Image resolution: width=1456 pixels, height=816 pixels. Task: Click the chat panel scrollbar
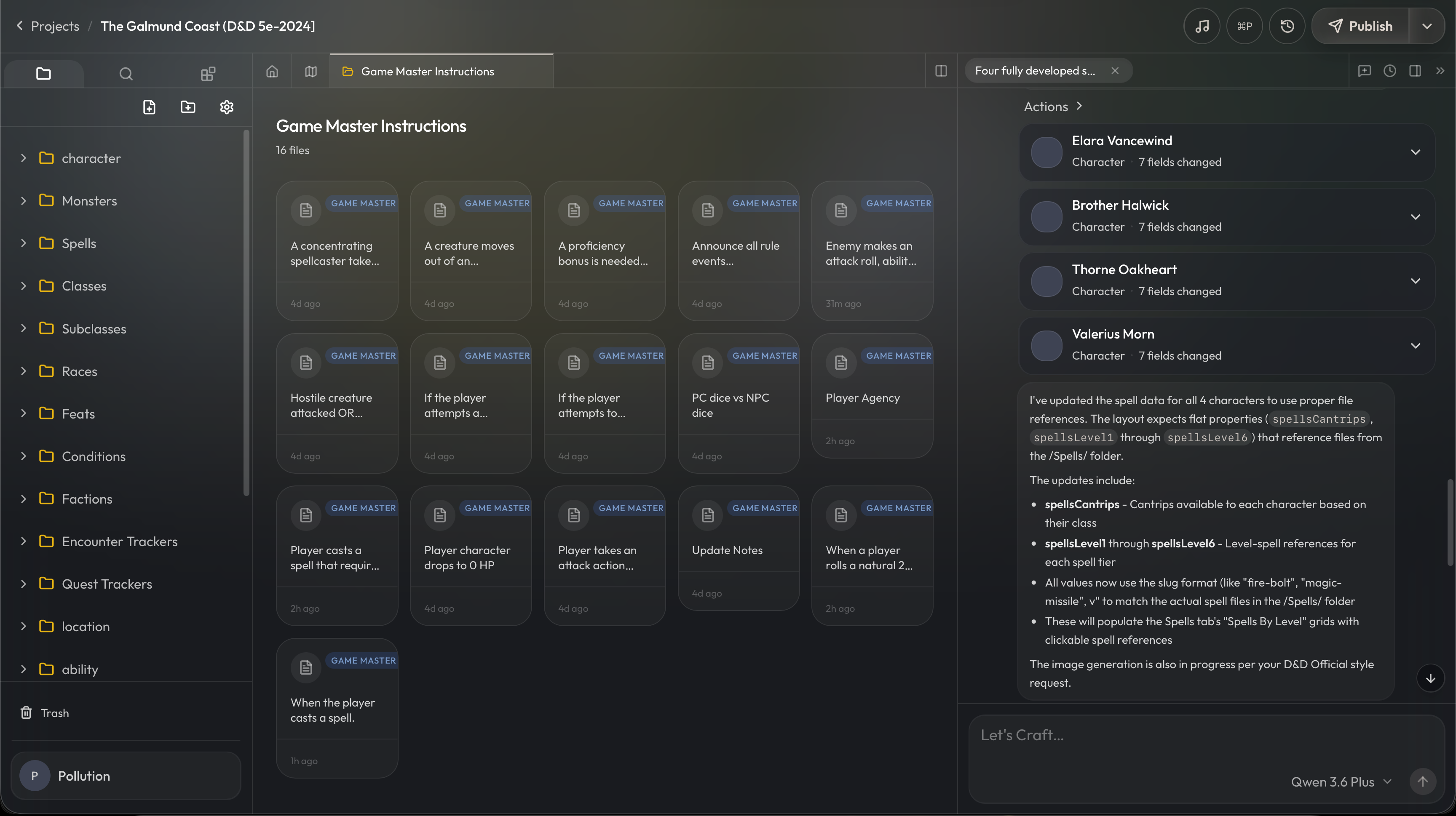click(x=1450, y=523)
